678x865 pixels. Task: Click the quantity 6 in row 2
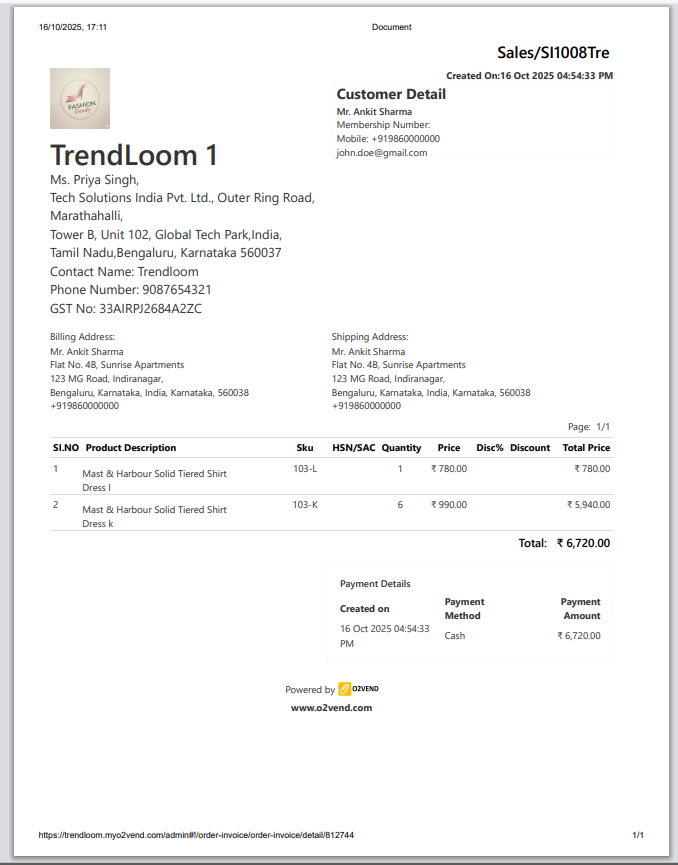(x=400, y=505)
